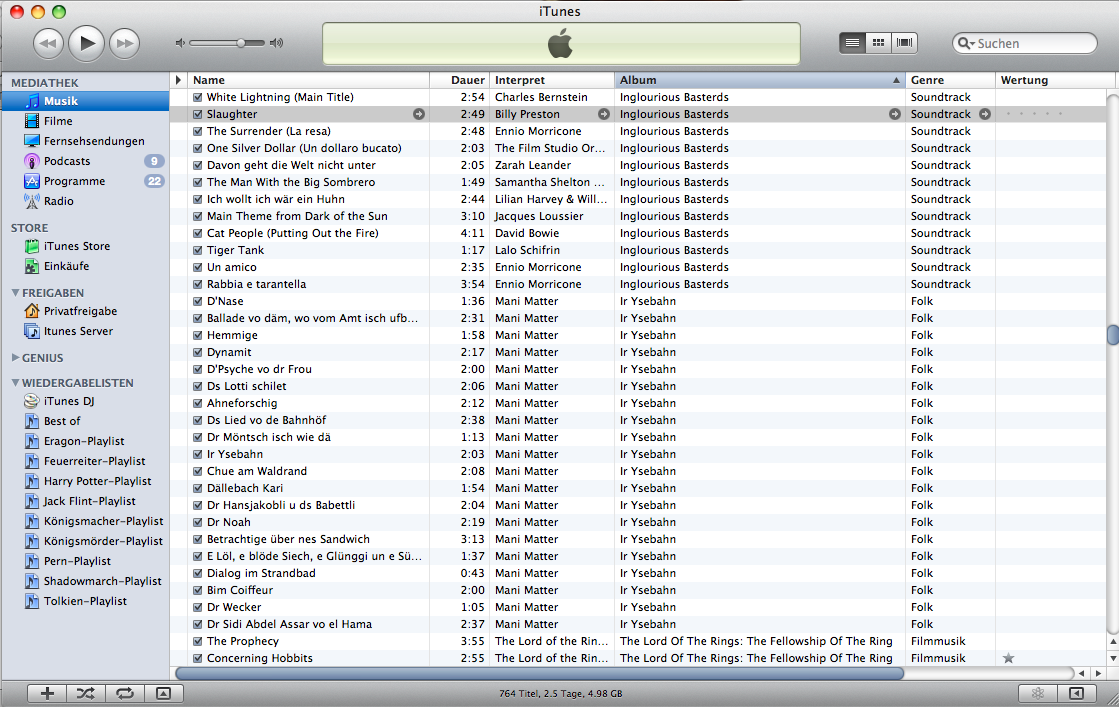Set volume to maximum speaker icon
Image resolution: width=1119 pixels, height=707 pixels.
(x=276, y=43)
